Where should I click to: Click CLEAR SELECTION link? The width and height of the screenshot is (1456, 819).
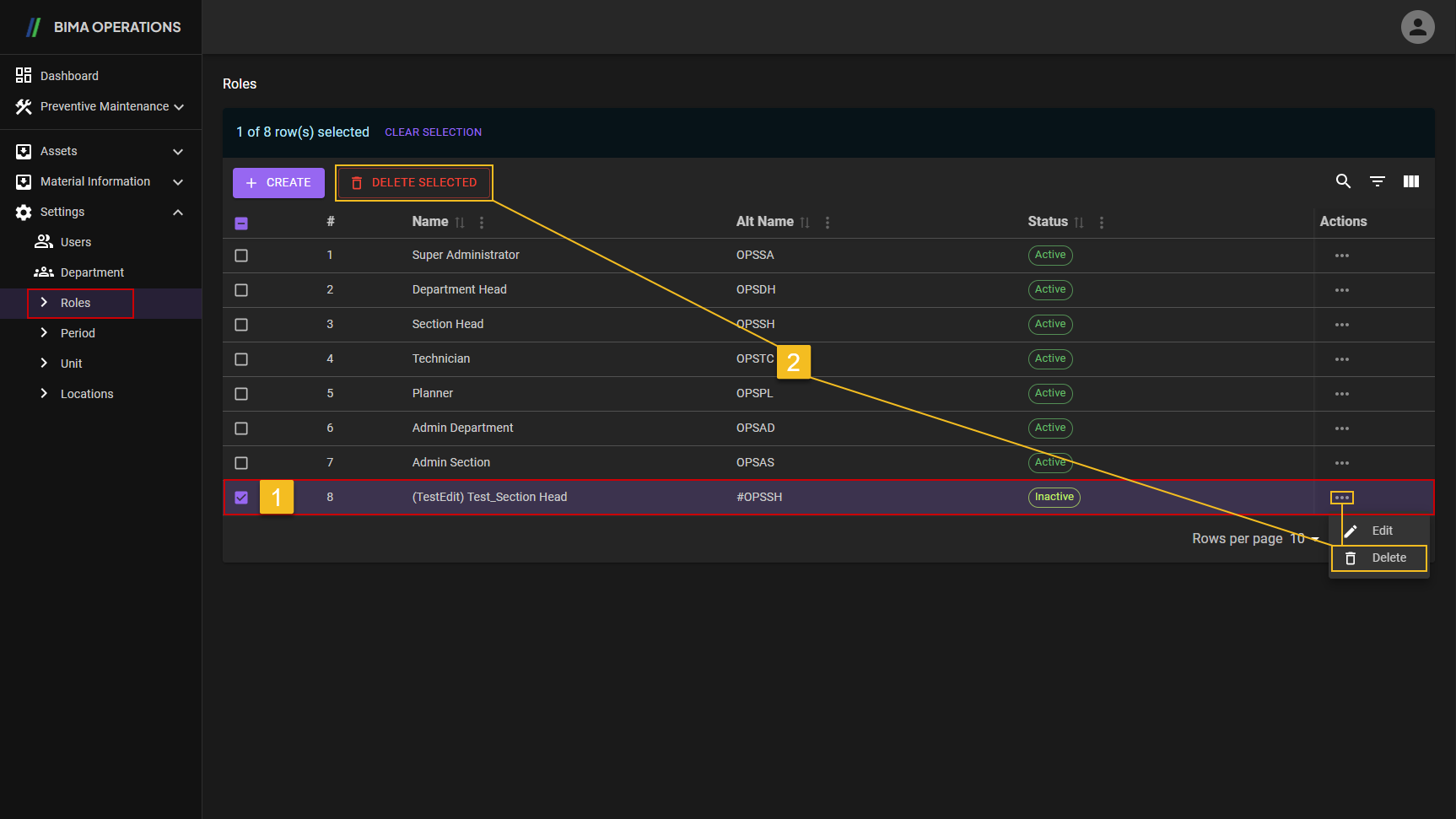[x=433, y=132]
